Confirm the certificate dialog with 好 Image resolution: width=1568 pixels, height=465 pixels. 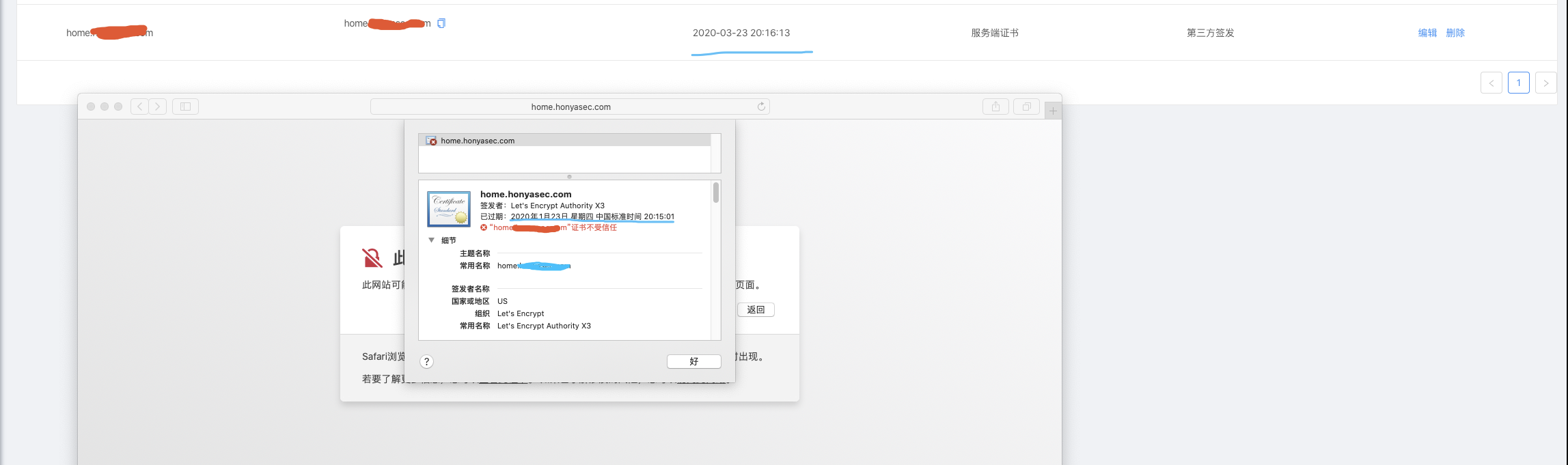693,362
